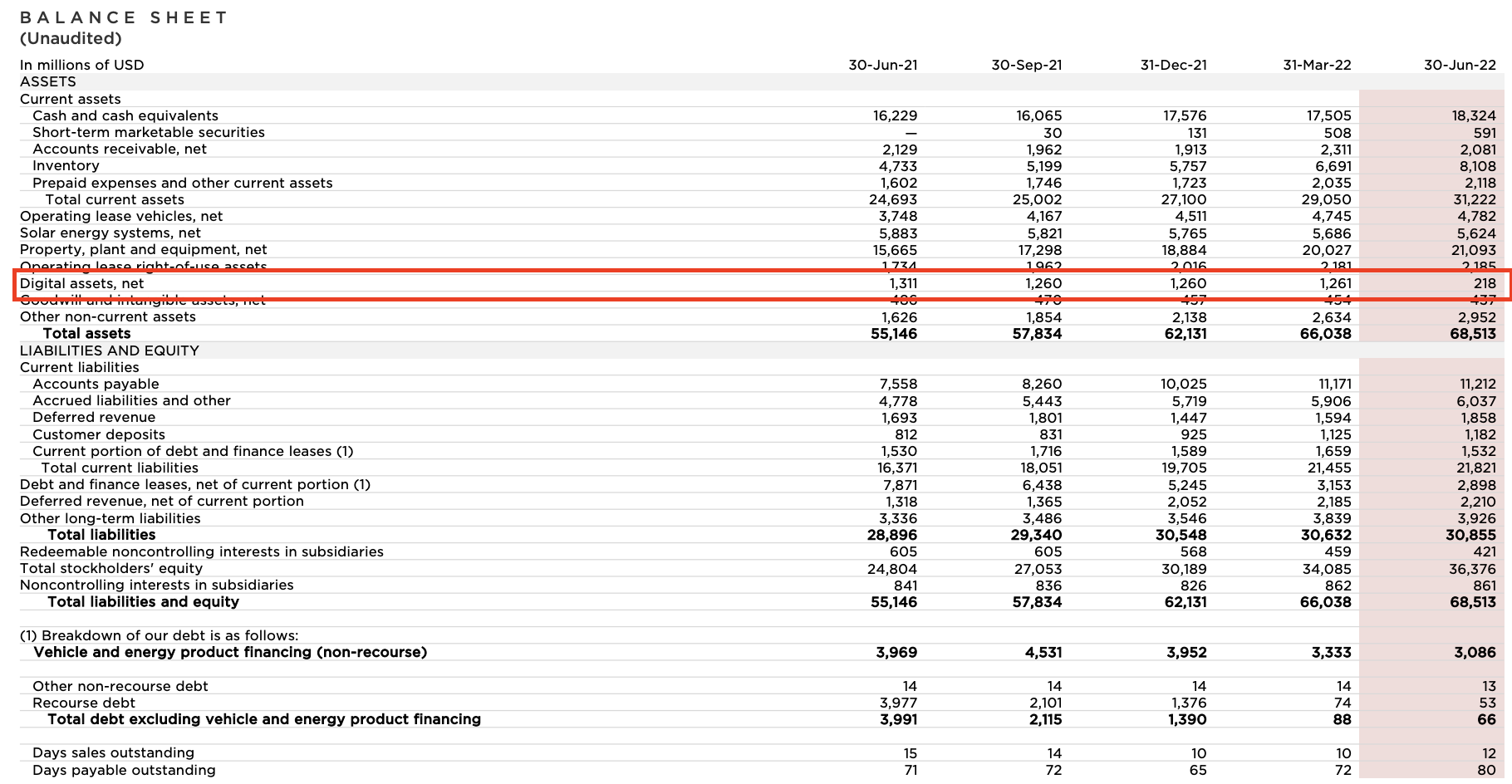Select the Total assets value 55,146
Screen dimensions: 1512x784
[894, 333]
